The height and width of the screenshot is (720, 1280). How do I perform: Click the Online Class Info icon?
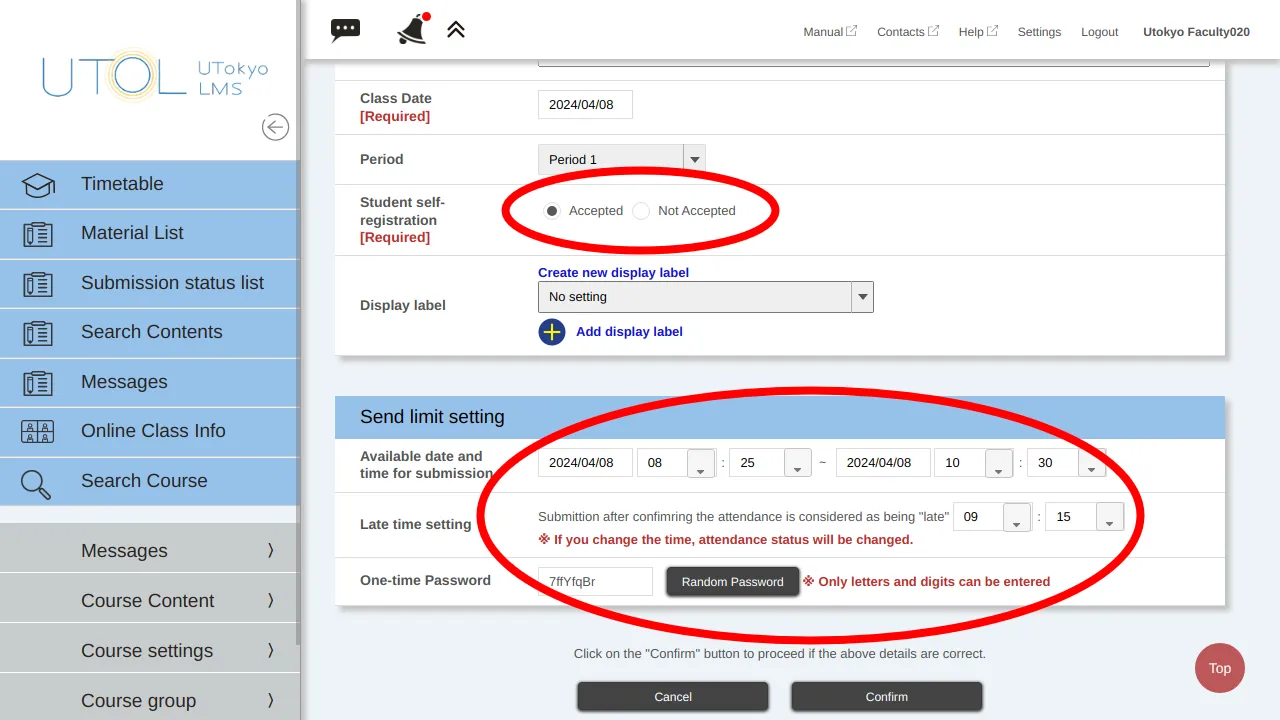pos(38,432)
